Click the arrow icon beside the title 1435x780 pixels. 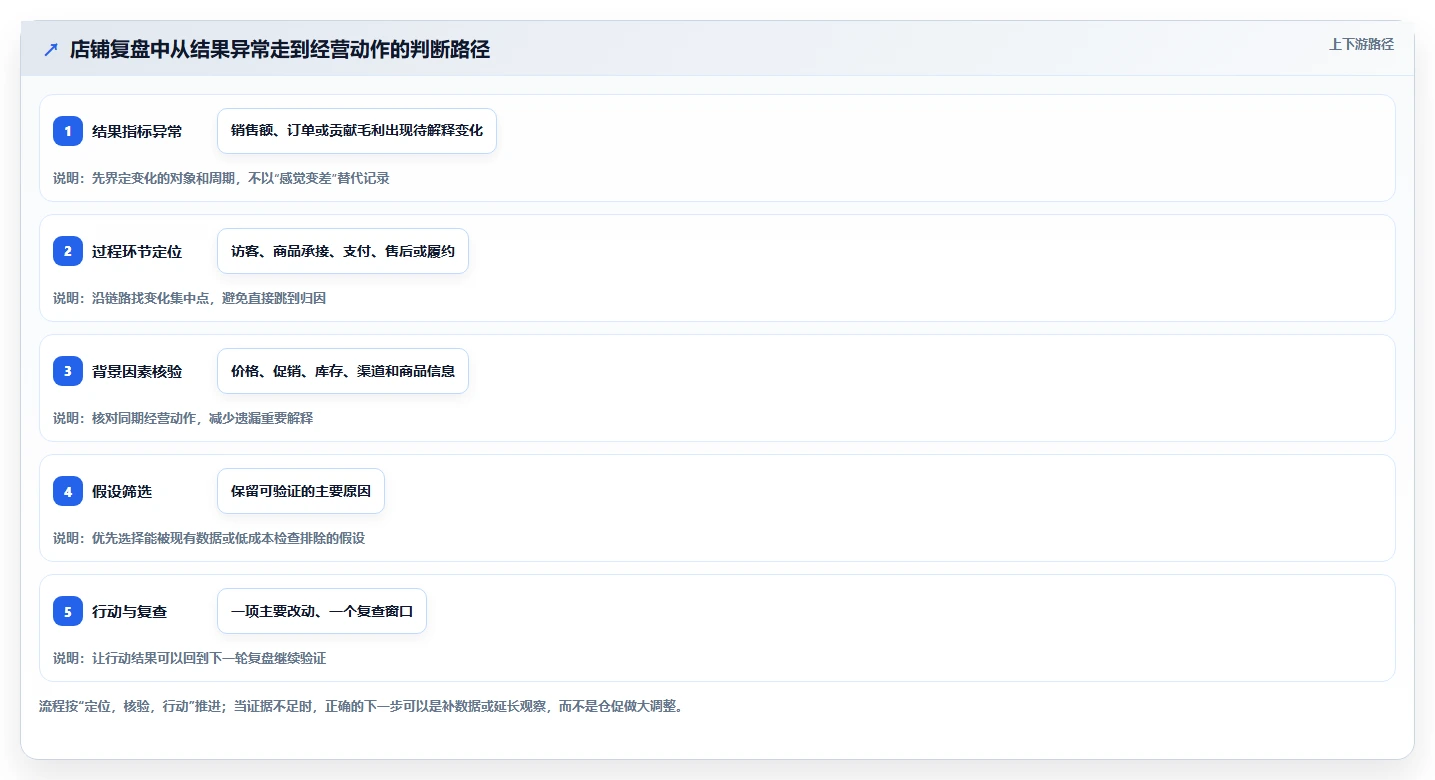[51, 50]
